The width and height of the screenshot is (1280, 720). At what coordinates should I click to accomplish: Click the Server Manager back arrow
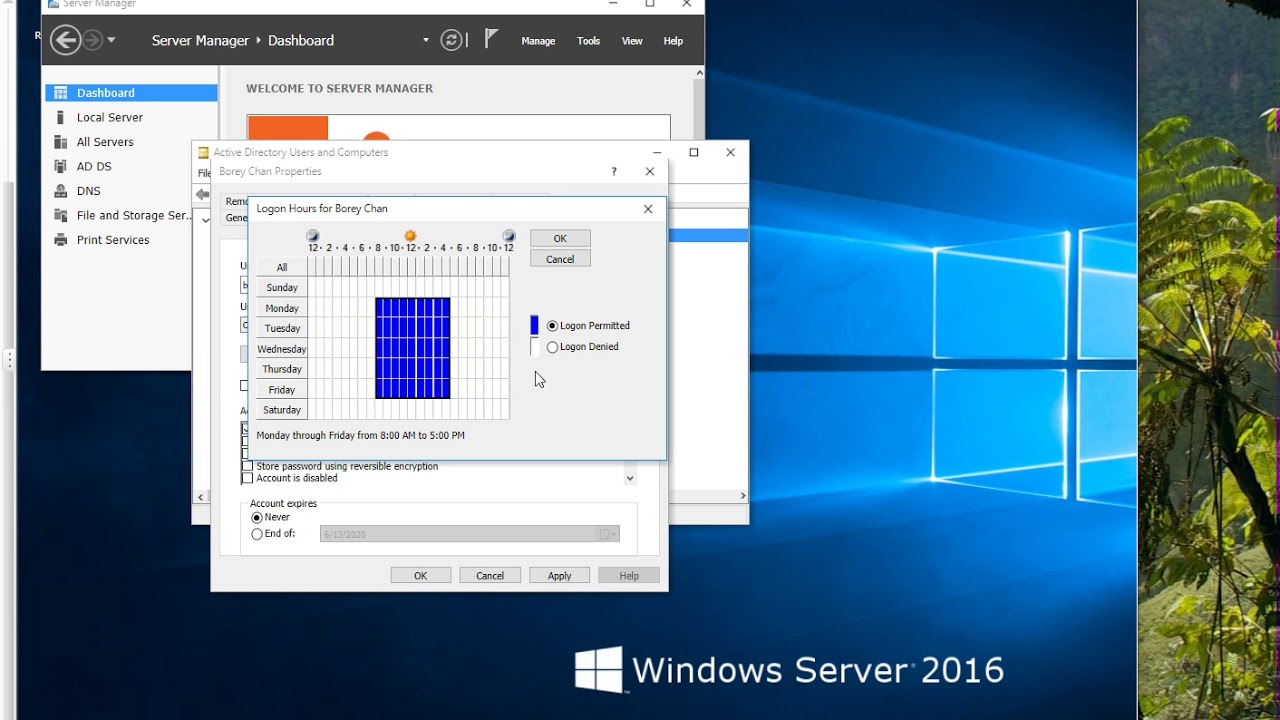pos(65,40)
